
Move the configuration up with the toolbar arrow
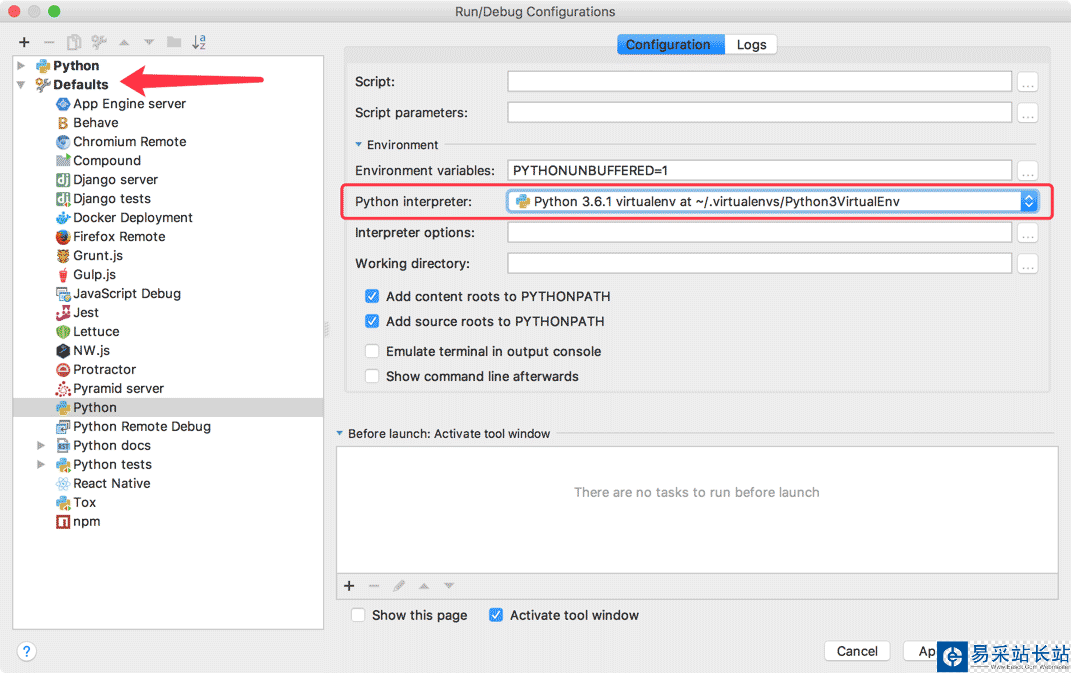coord(124,42)
